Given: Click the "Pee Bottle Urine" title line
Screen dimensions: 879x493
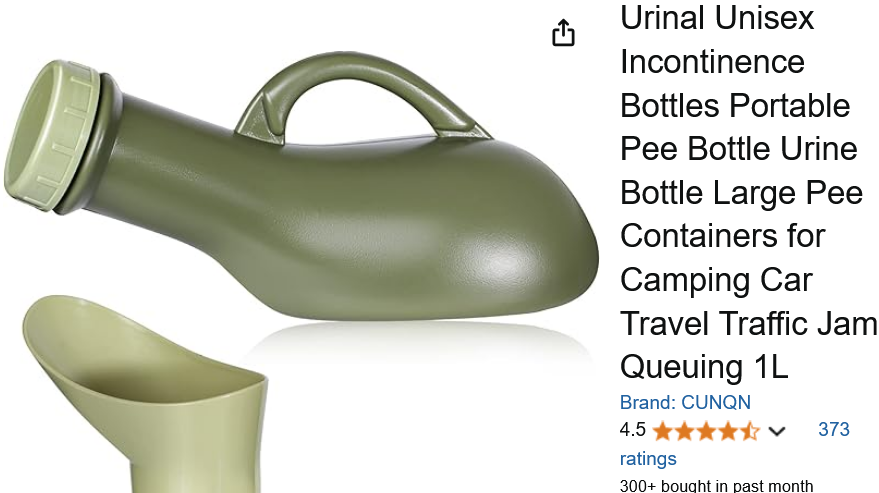Looking at the screenshot, I should 739,149.
